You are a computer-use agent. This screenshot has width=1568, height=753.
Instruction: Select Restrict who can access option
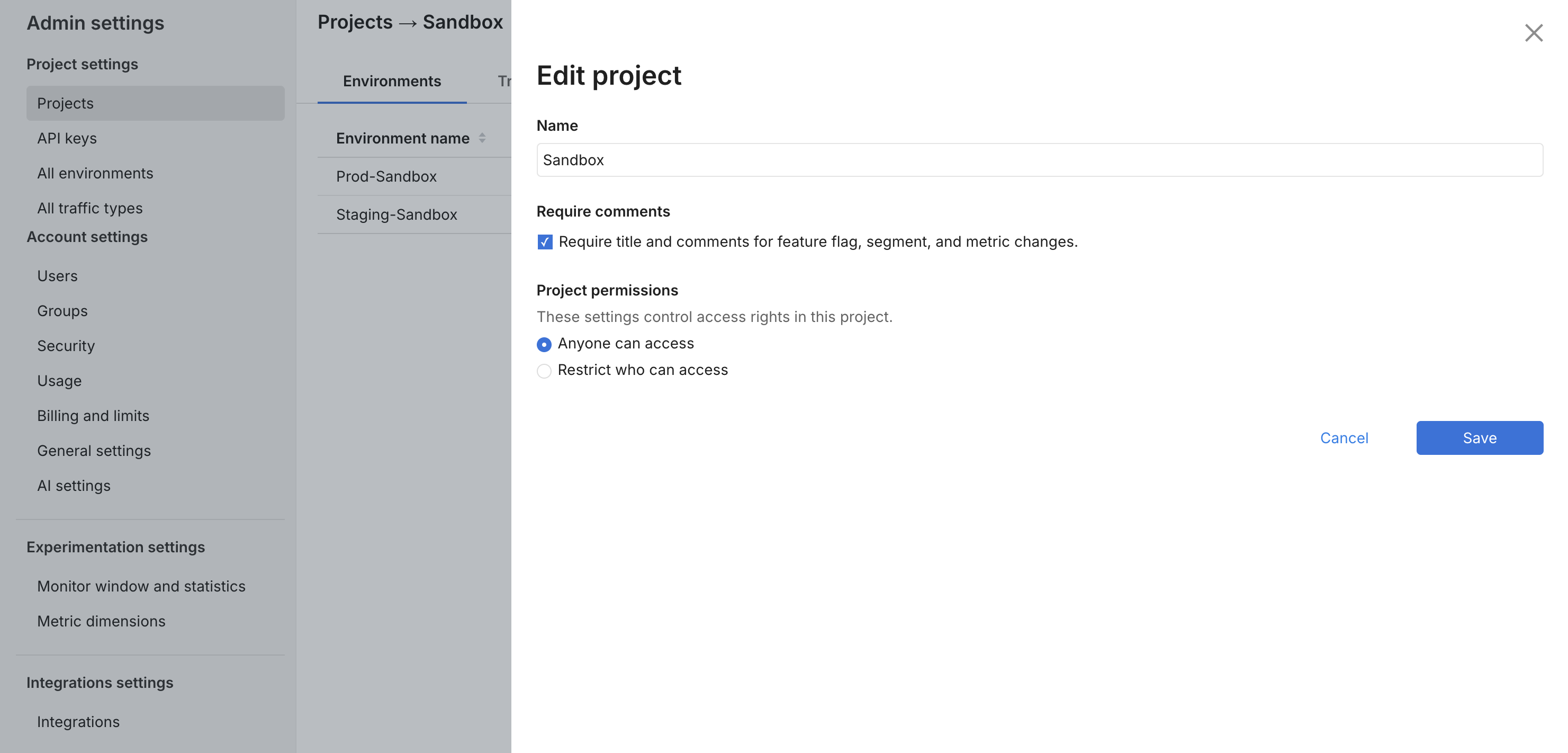tap(544, 371)
